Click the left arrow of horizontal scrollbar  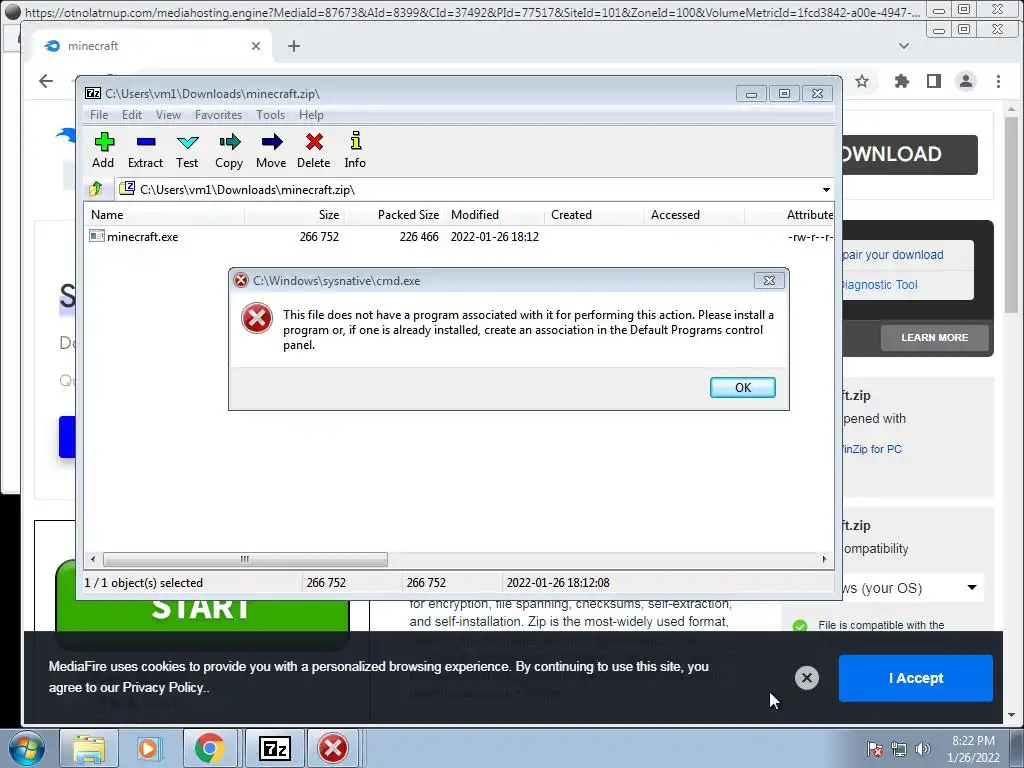pyautogui.click(x=93, y=559)
